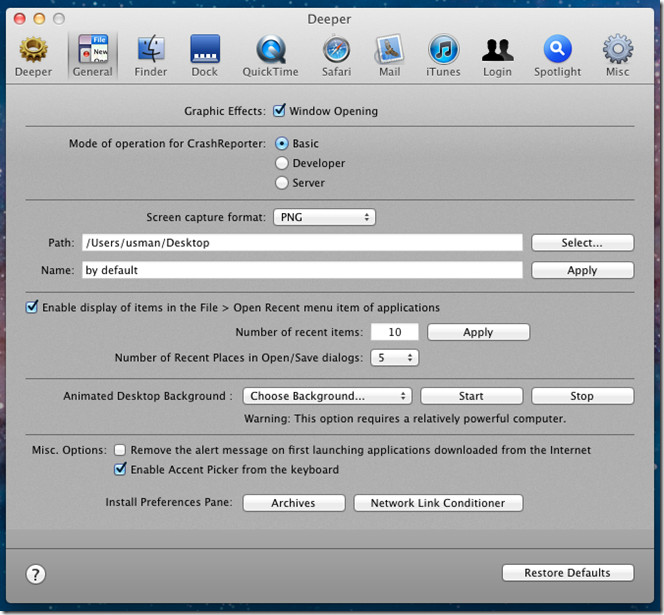Install the Network Link Conditioner pane
The height and width of the screenshot is (615, 664).
(x=438, y=503)
